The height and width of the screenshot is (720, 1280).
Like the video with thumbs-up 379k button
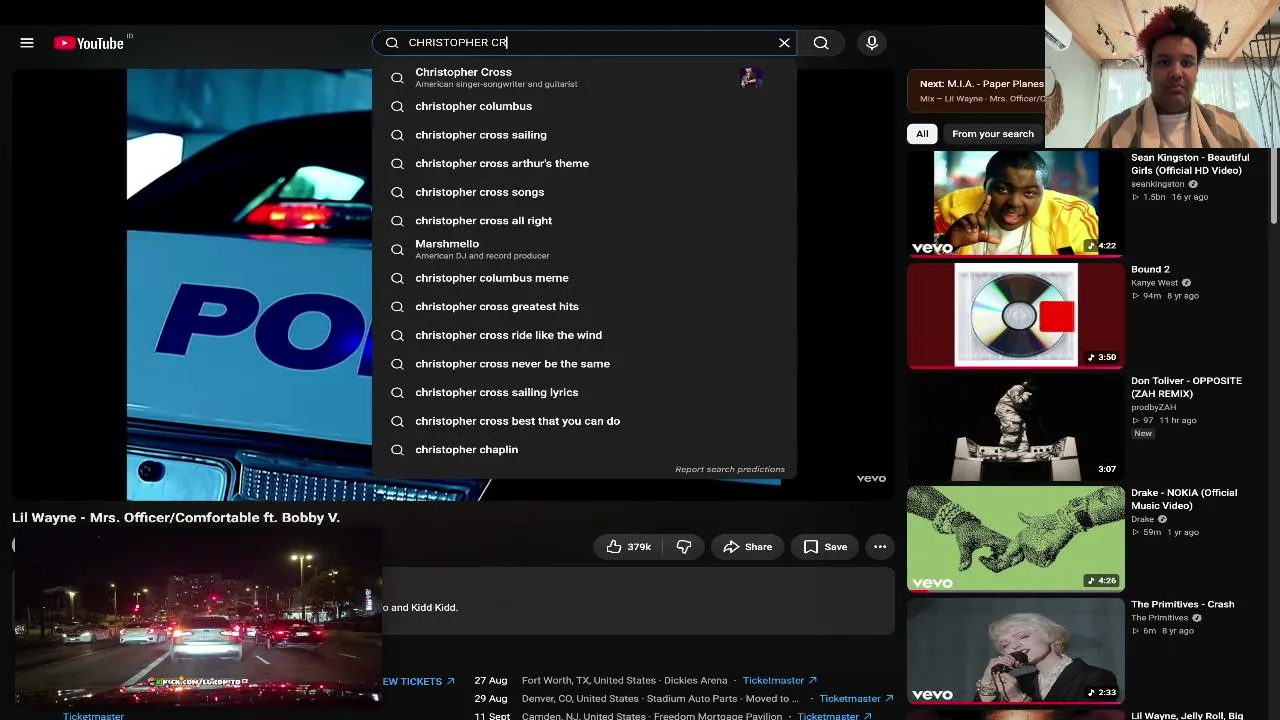click(628, 547)
